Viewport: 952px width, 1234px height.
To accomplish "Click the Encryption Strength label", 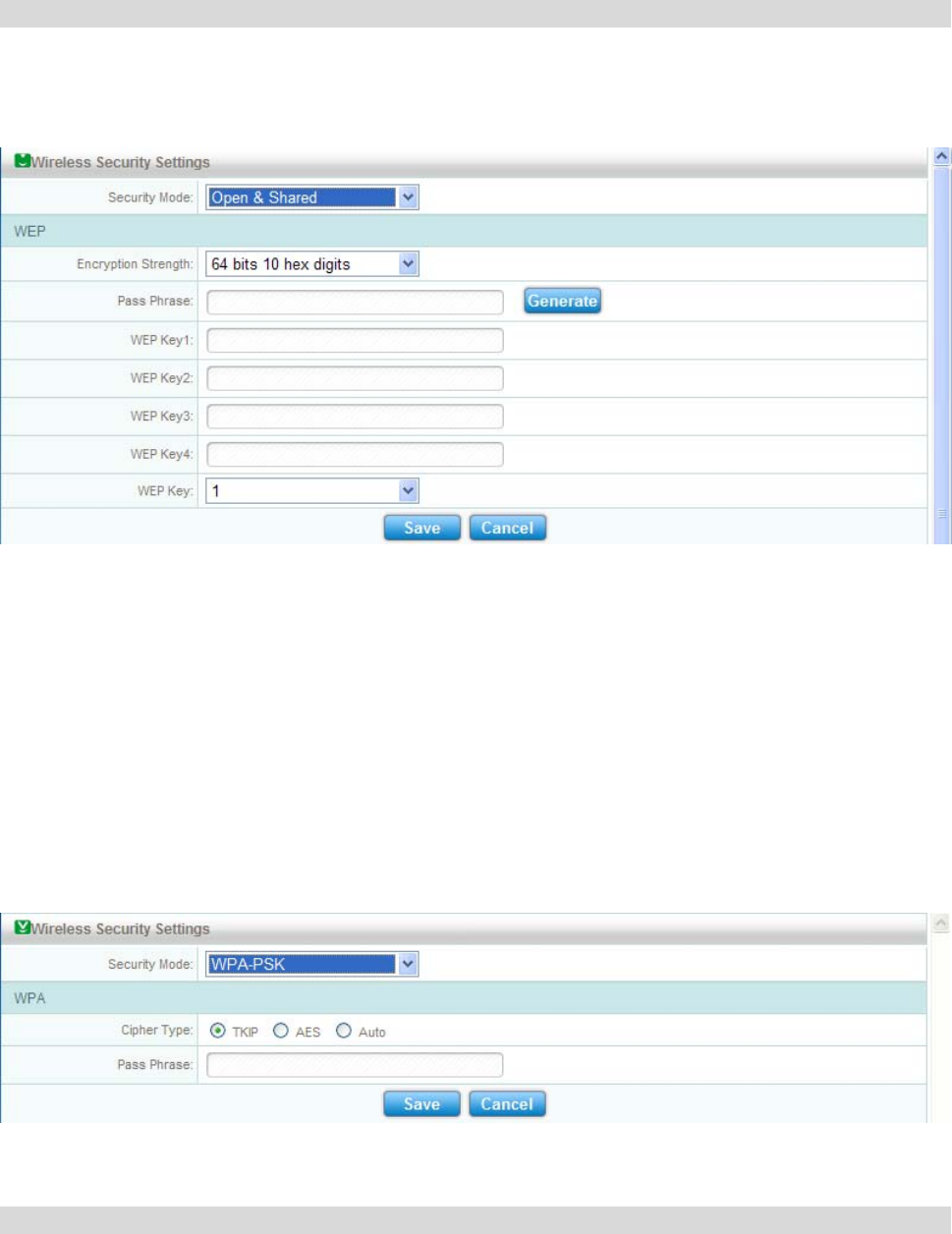I will (x=135, y=264).
